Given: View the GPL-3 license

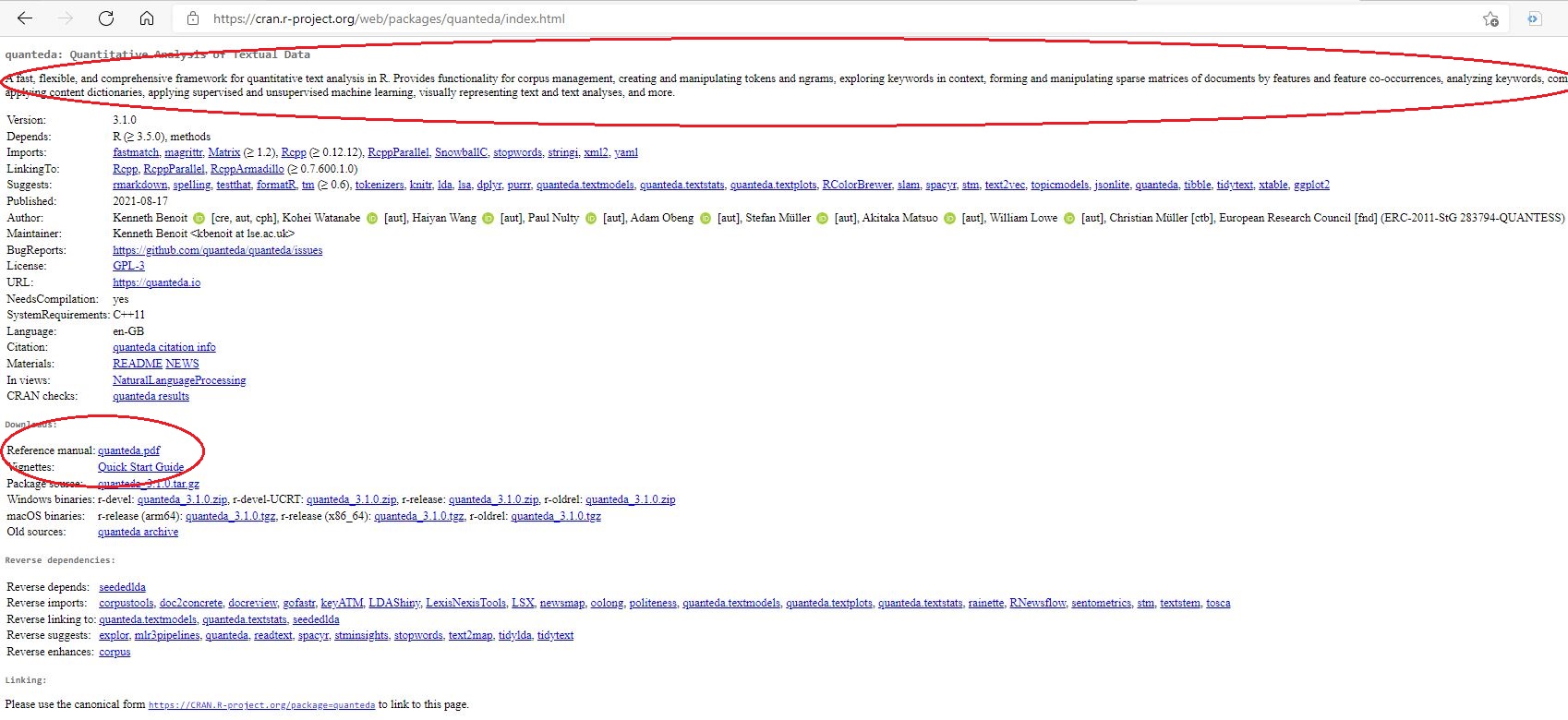Looking at the screenshot, I should point(128,266).
